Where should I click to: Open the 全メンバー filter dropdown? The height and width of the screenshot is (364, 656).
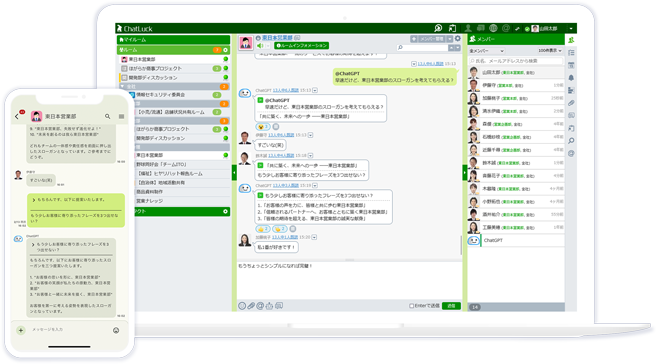coord(486,51)
